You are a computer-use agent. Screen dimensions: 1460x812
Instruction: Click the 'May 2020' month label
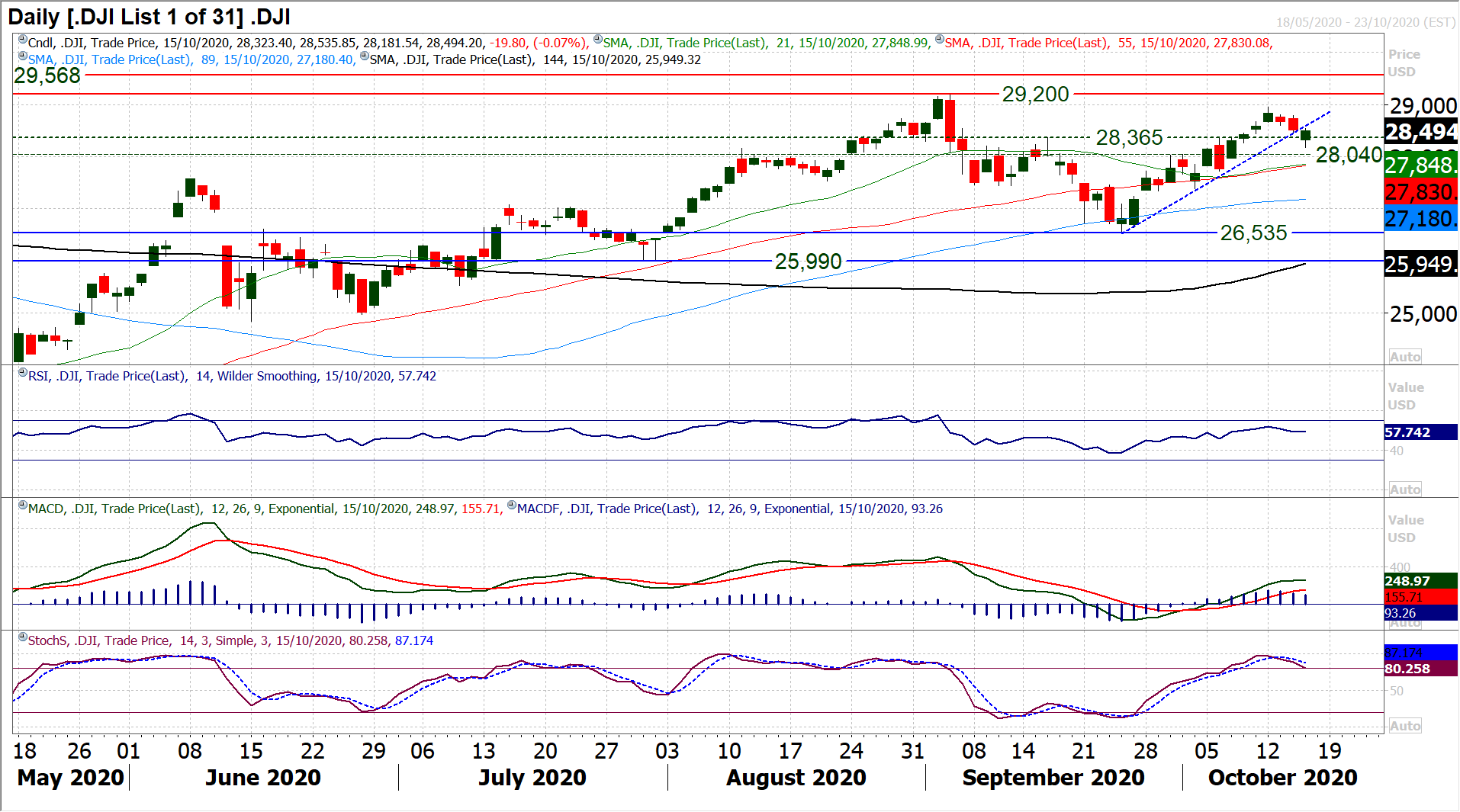coord(70,778)
